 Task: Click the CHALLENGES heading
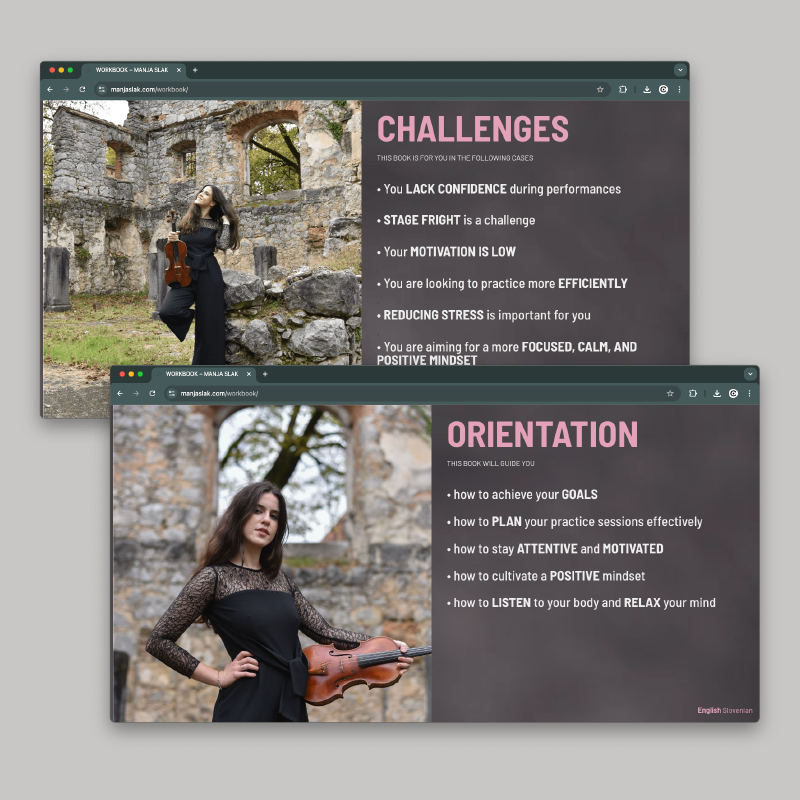tap(472, 128)
